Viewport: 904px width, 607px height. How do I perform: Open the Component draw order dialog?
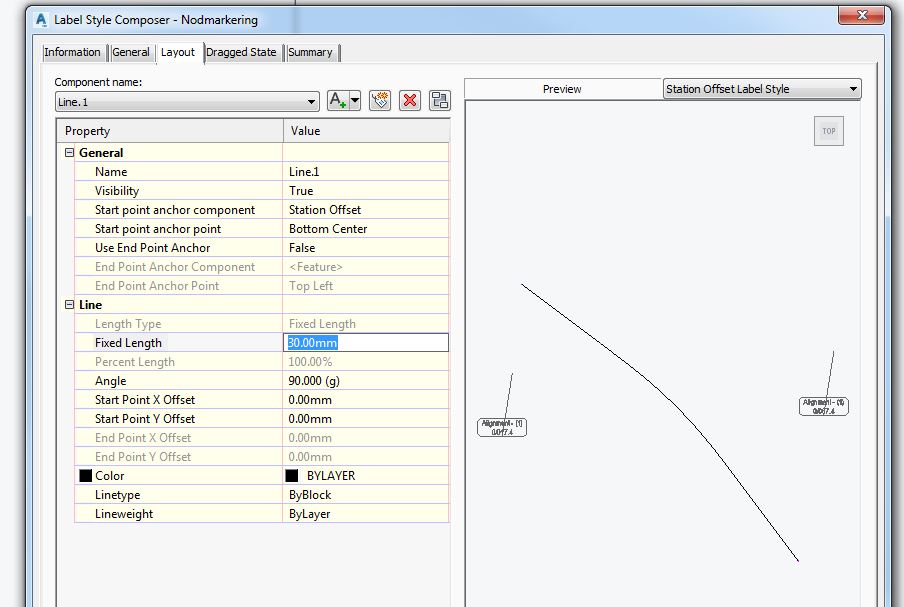pos(437,100)
